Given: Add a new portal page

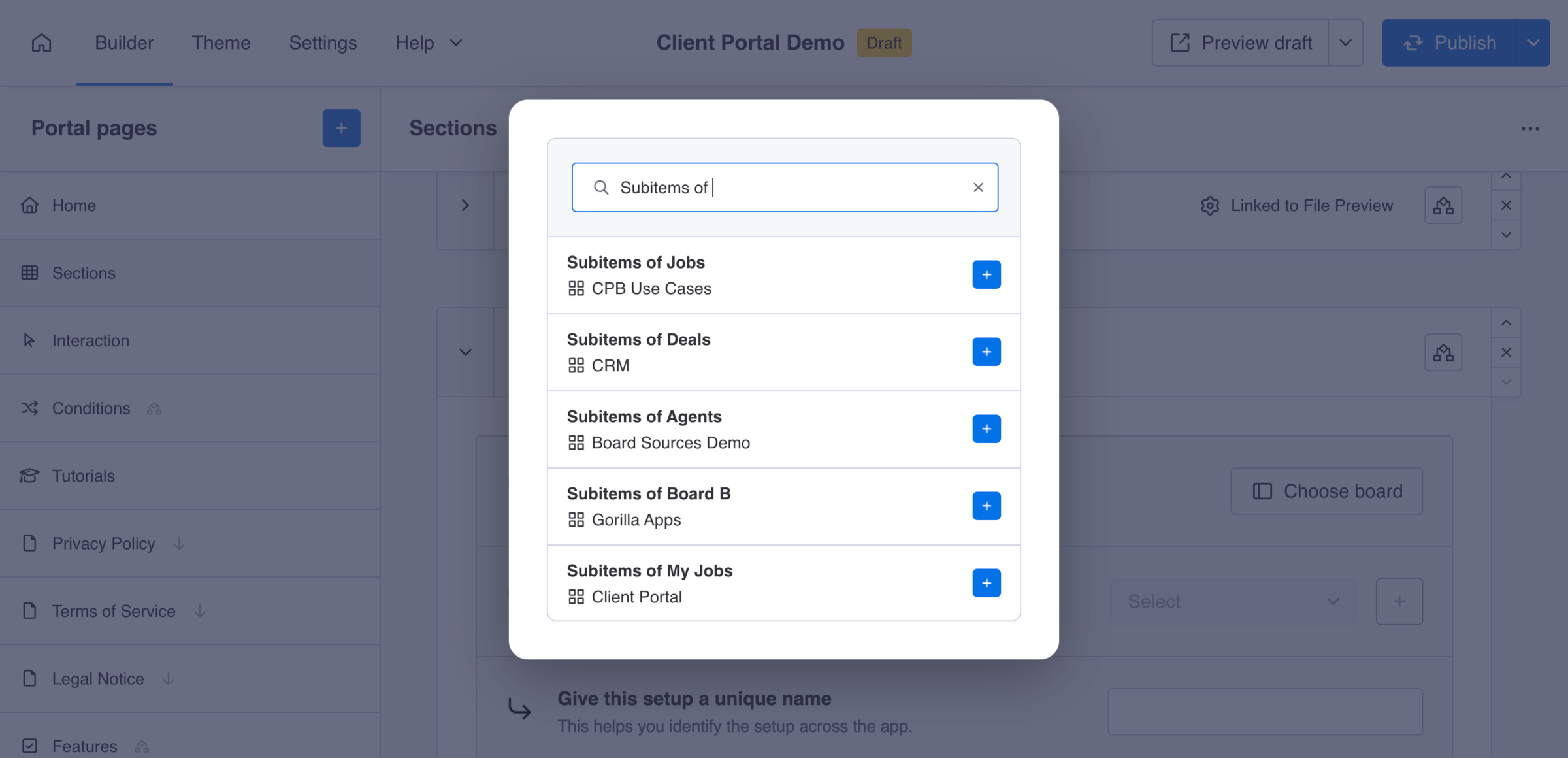Looking at the screenshot, I should pos(341,128).
